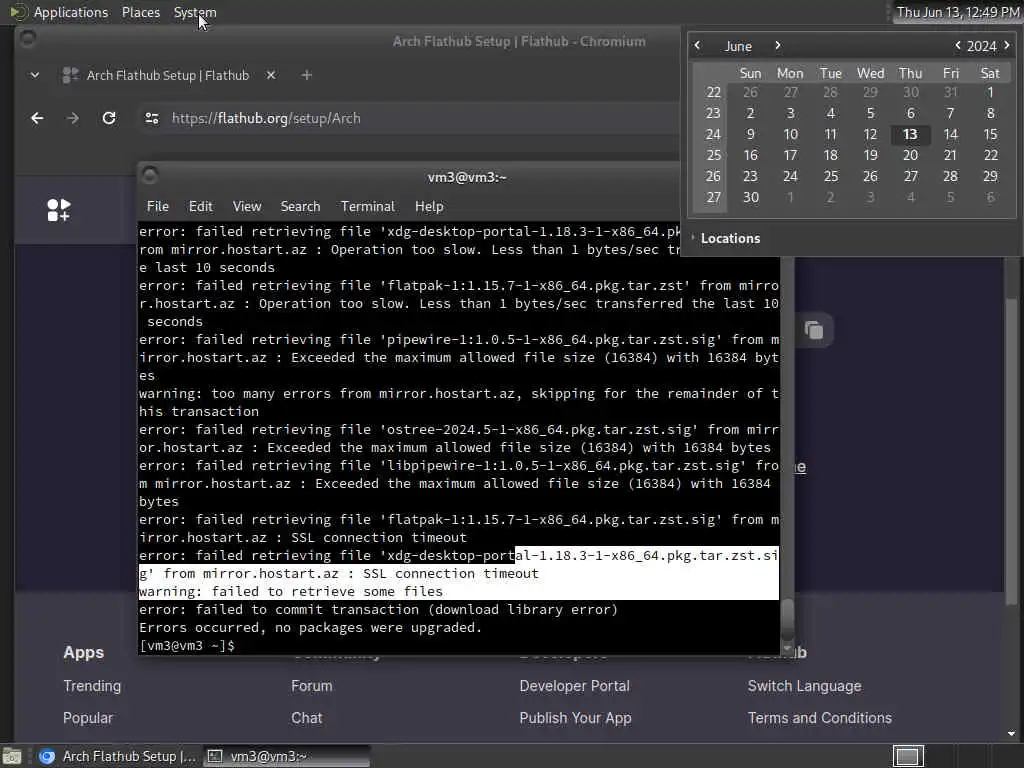Click the Trending link in footer
Viewport: 1024px width, 768px height.
pyautogui.click(x=92, y=686)
